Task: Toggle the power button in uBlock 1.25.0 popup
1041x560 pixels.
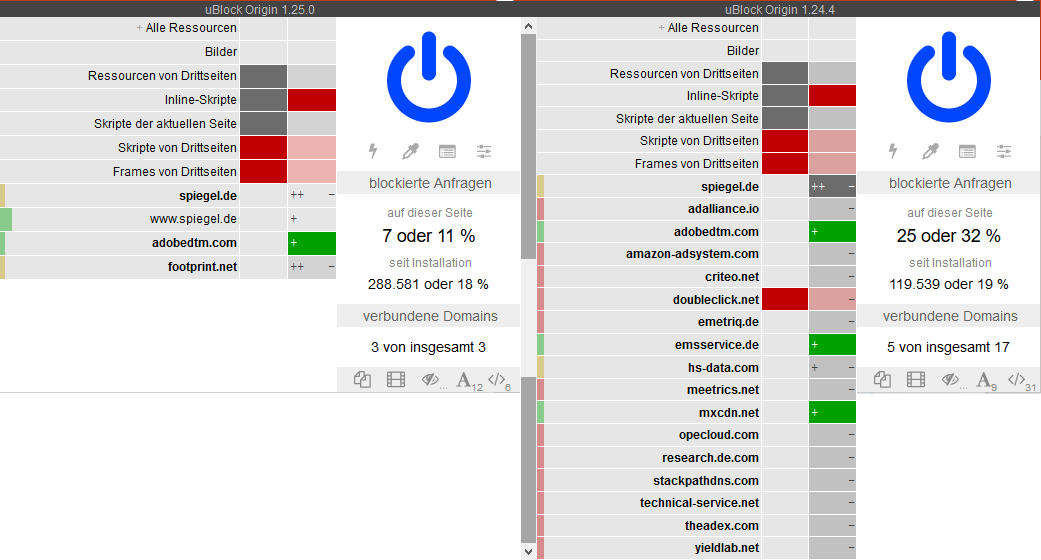Action: point(429,77)
